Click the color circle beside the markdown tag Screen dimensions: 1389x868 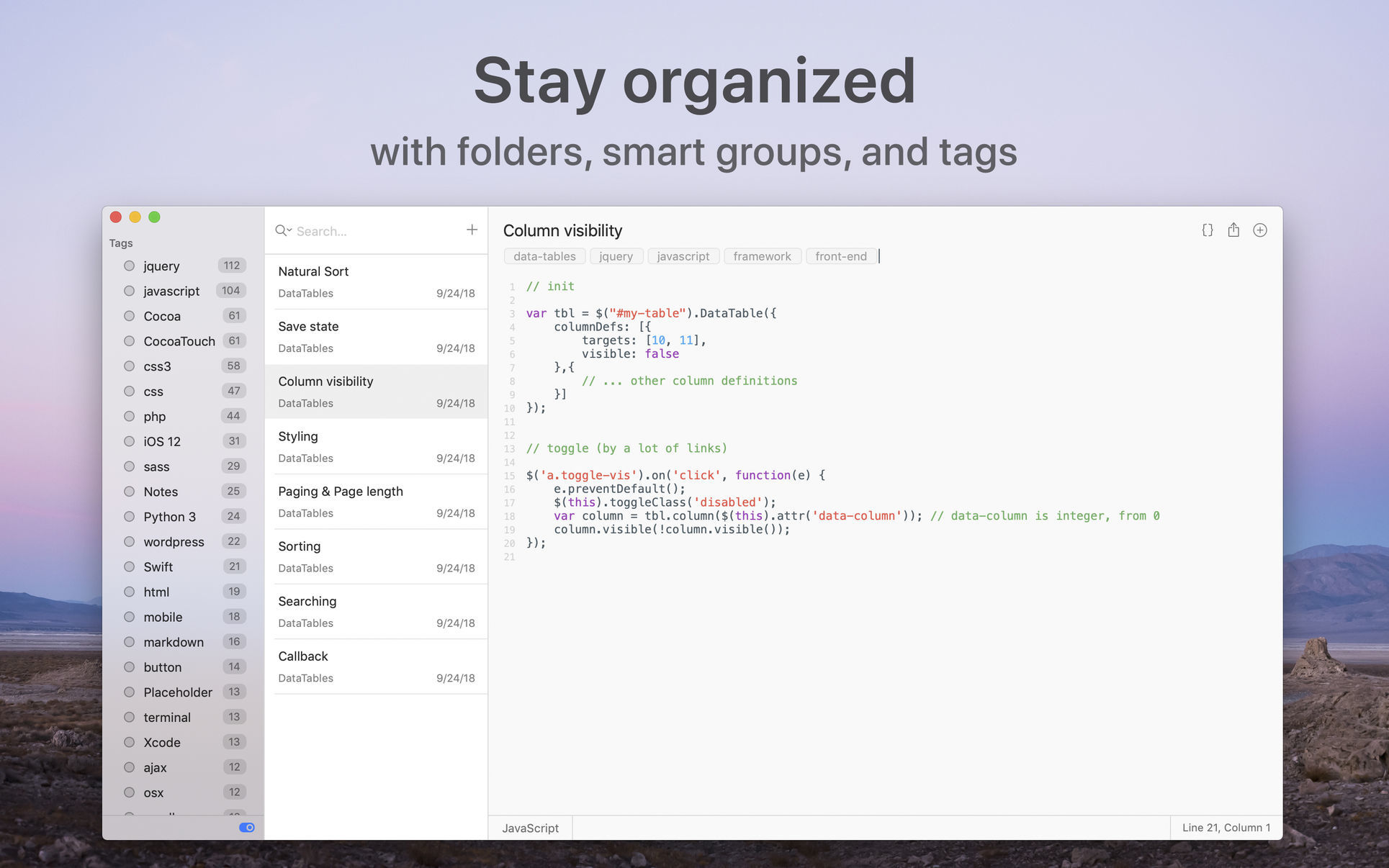point(130,641)
